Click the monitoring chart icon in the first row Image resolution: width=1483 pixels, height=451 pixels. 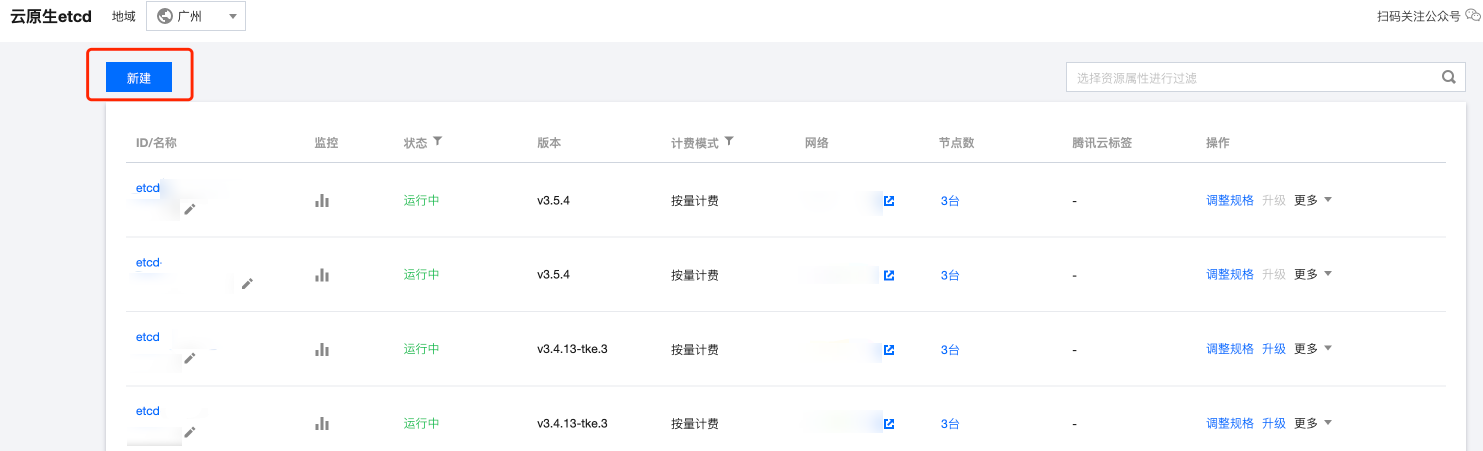(322, 200)
